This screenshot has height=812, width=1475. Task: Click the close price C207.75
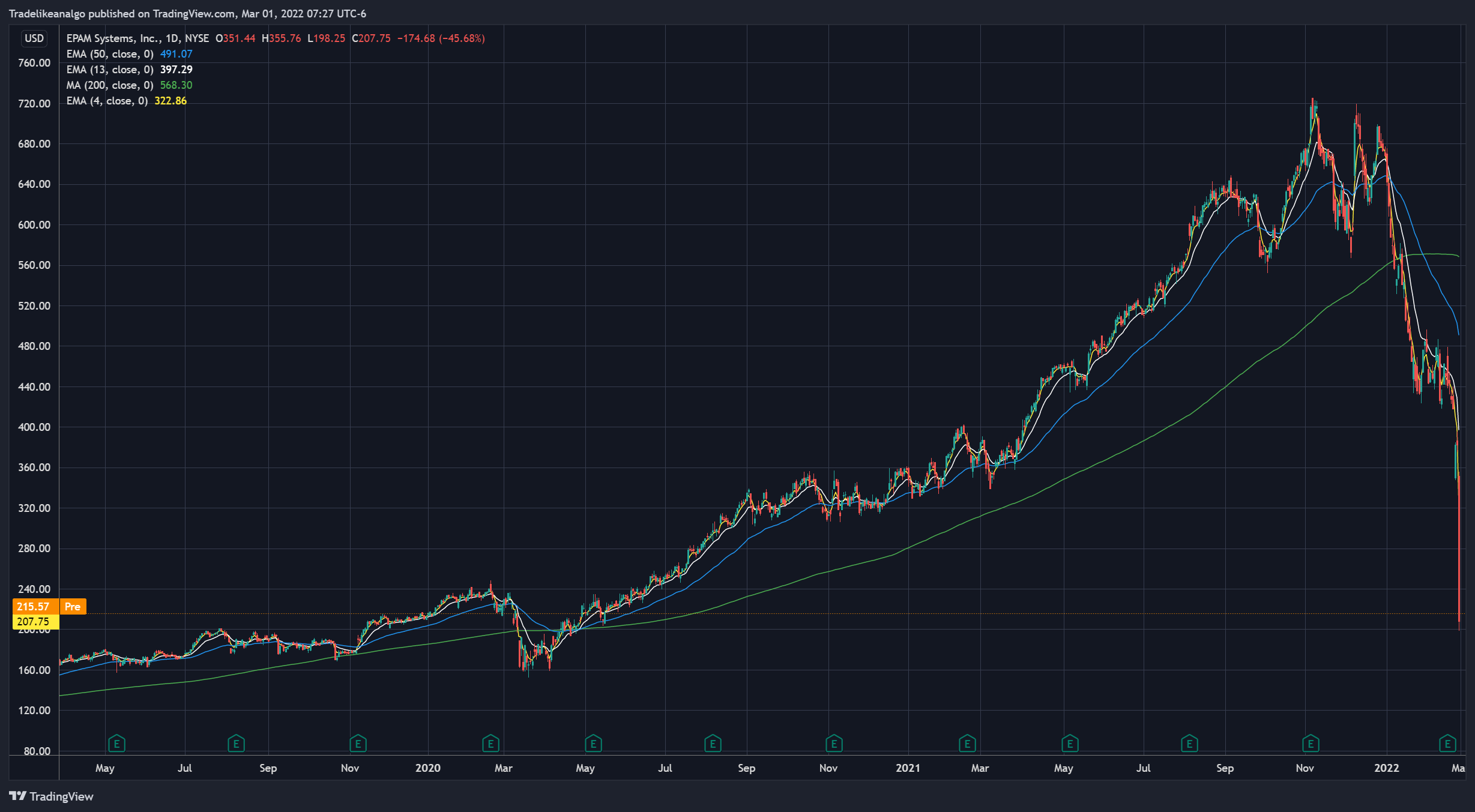(371, 38)
